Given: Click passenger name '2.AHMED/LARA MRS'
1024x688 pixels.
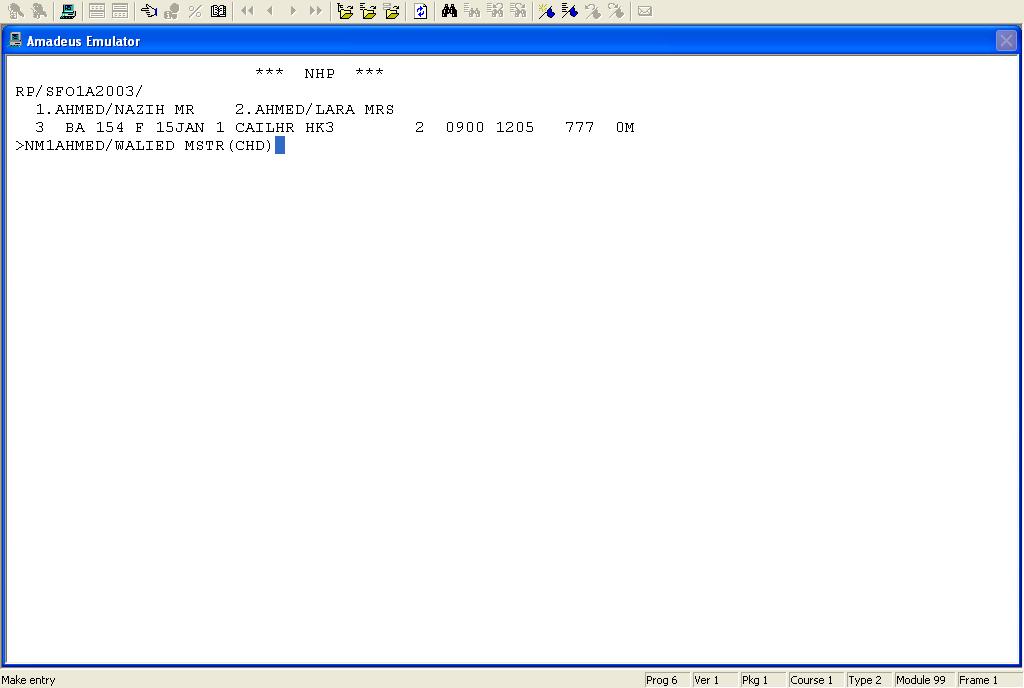Looking at the screenshot, I should click(x=315, y=110).
